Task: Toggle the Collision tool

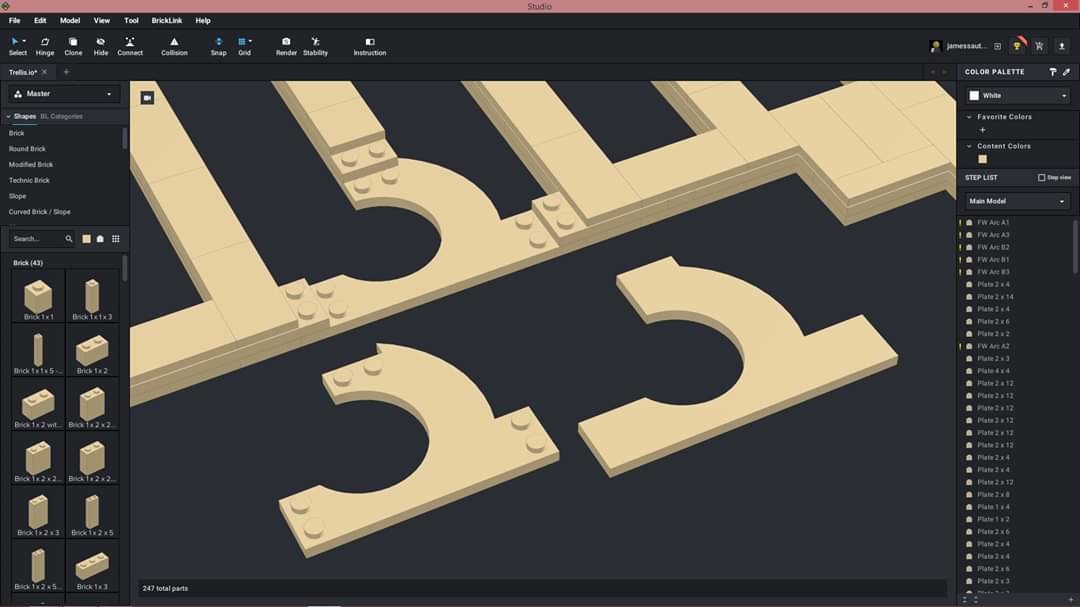Action: click(x=174, y=46)
